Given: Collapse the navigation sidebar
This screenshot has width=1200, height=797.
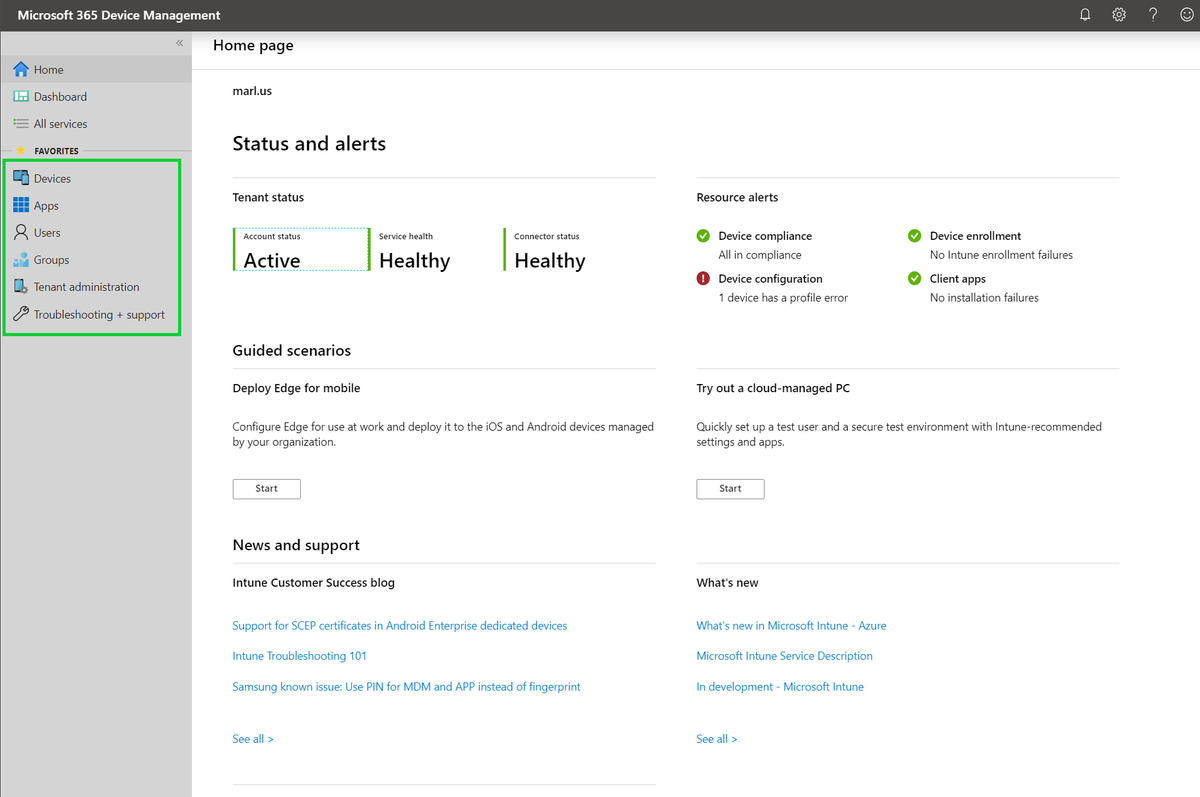Looking at the screenshot, I should click(179, 43).
